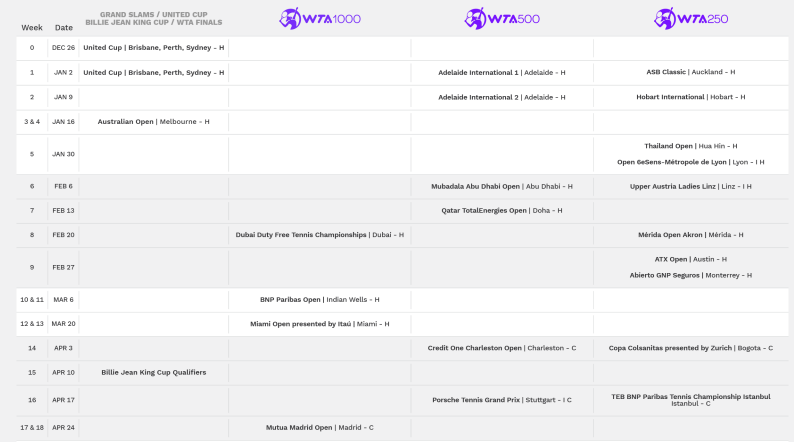Select Thailand Open Hua Hin entry
This screenshot has height=442, width=794.
point(691,146)
